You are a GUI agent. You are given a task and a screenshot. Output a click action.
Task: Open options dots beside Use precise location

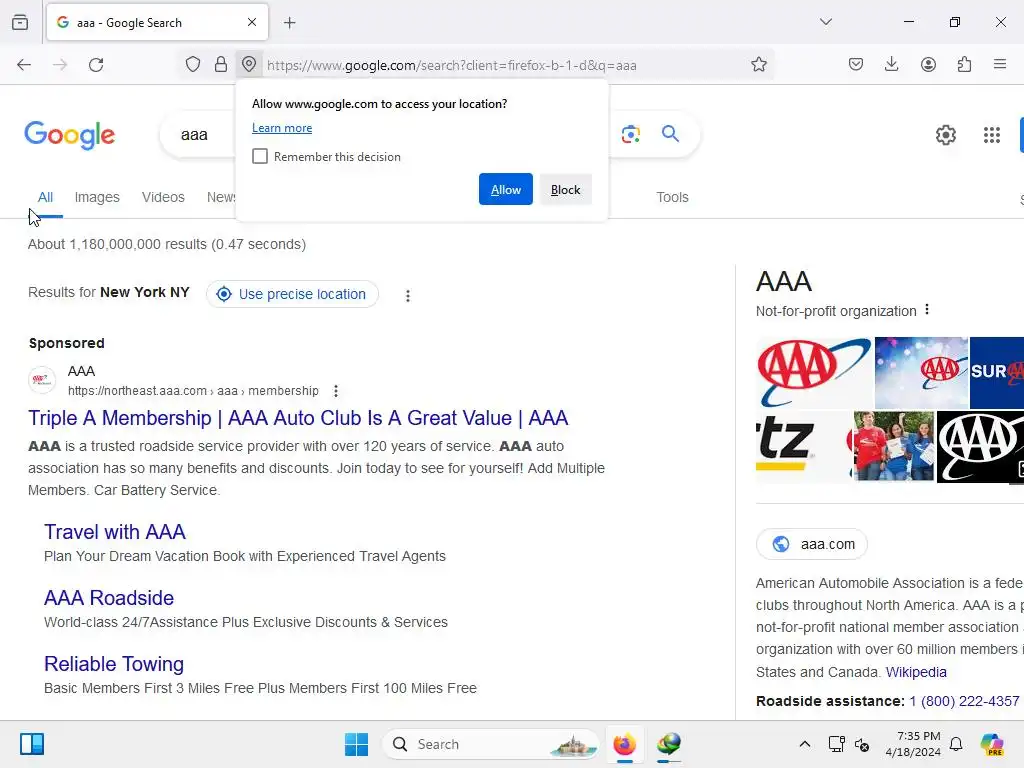point(408,296)
